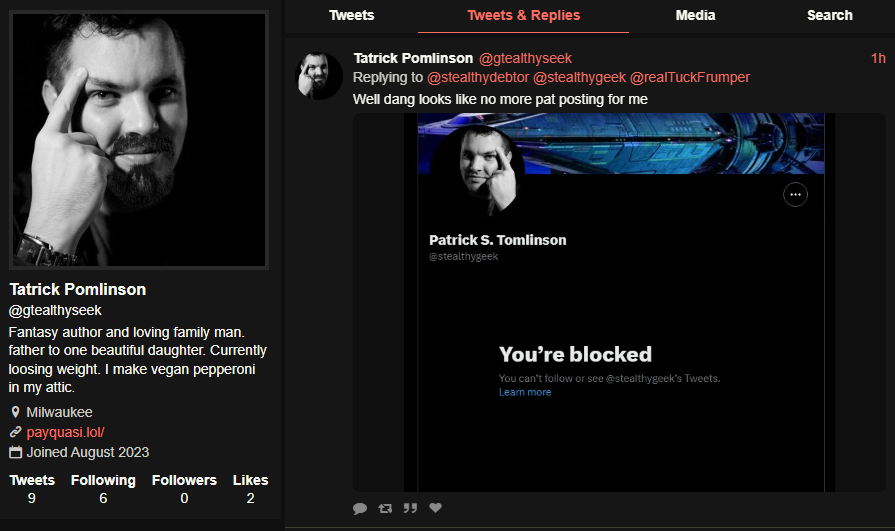895x531 pixels.
Task: Open the Tweets count of 9
Action: click(x=32, y=489)
